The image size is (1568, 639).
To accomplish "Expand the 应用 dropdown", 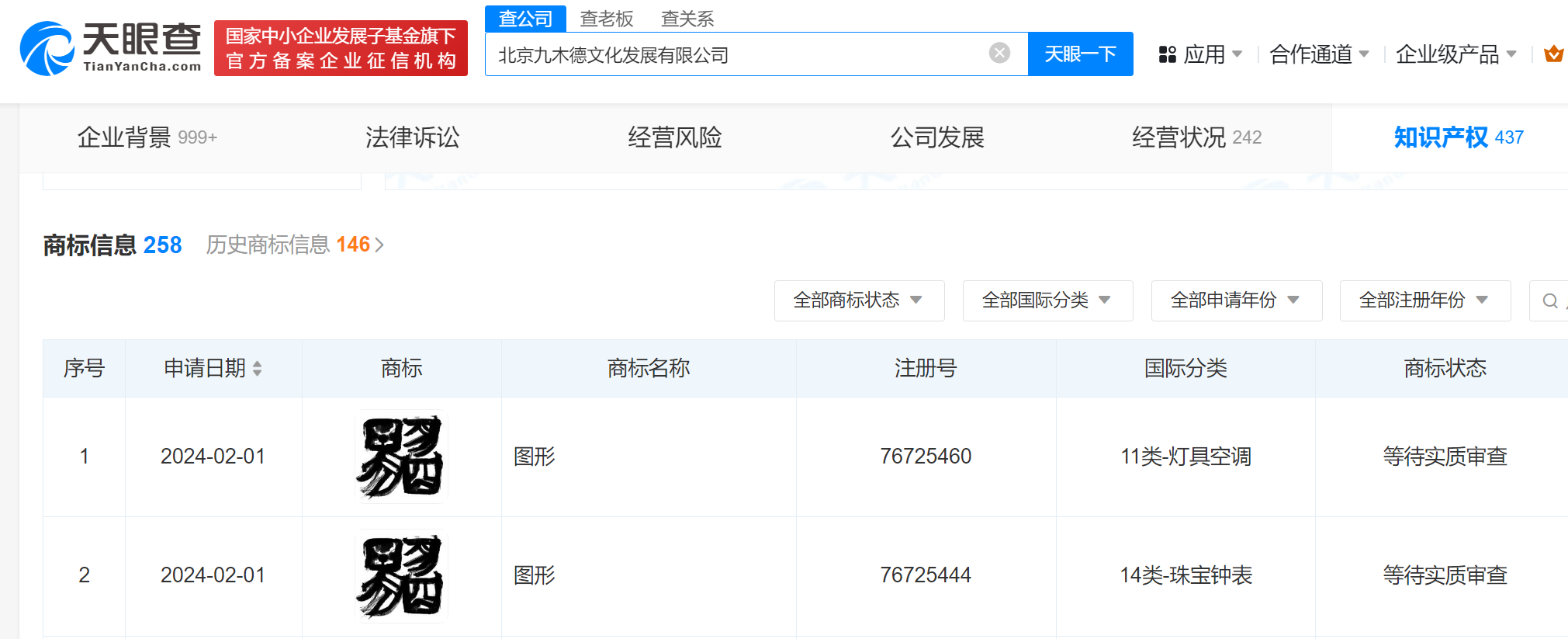I will coord(1237,54).
